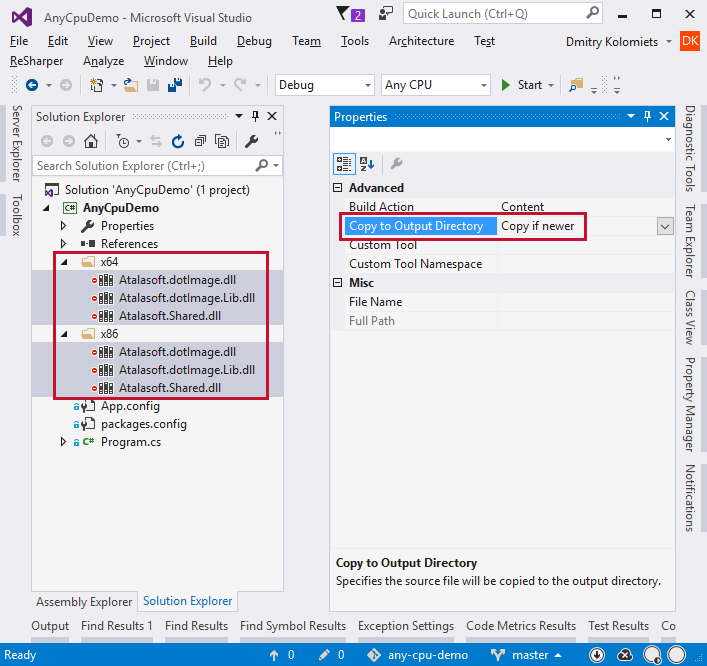
Task: Select App.config in Solution Explorer
Action: click(130, 406)
